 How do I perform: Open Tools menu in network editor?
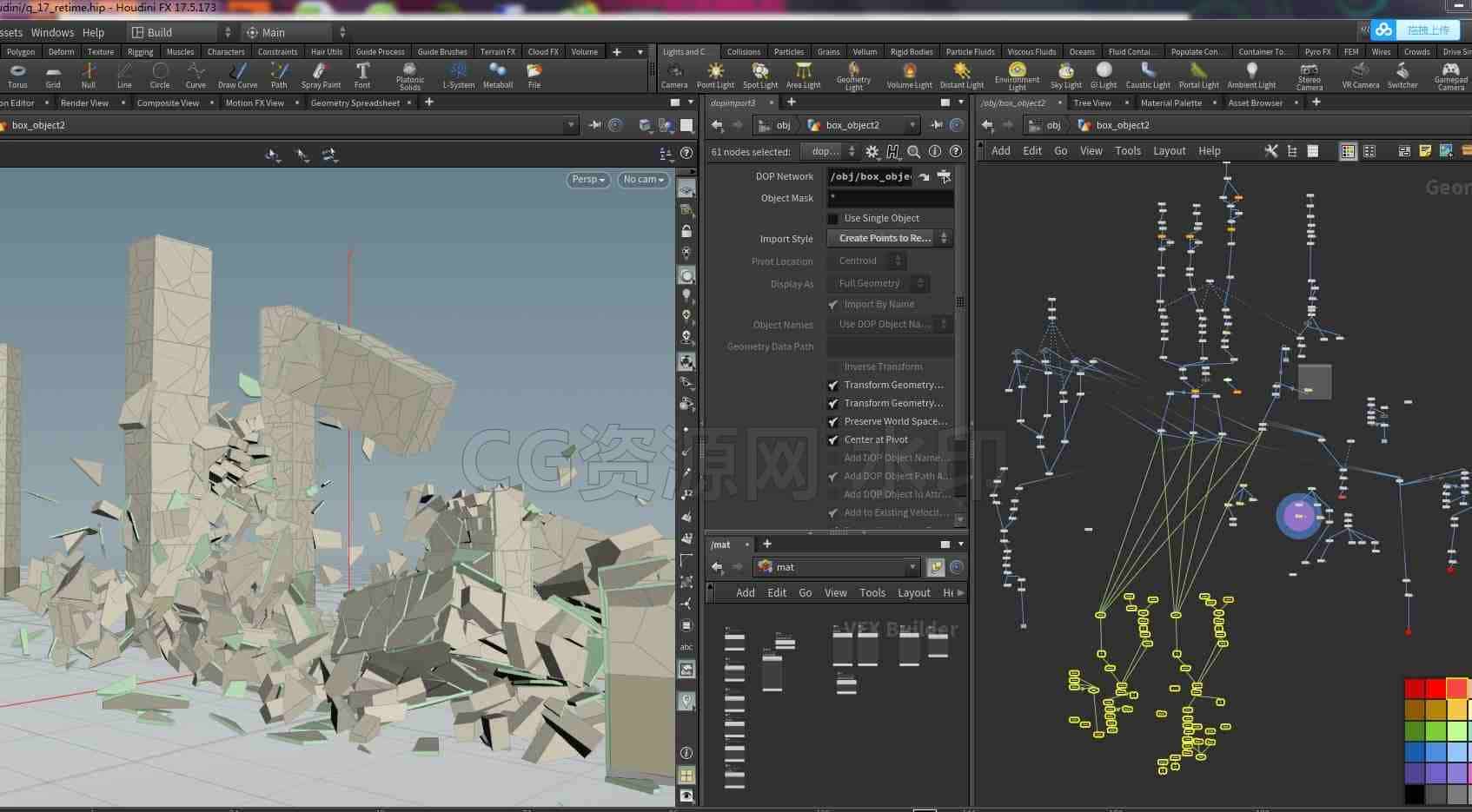pos(1128,150)
